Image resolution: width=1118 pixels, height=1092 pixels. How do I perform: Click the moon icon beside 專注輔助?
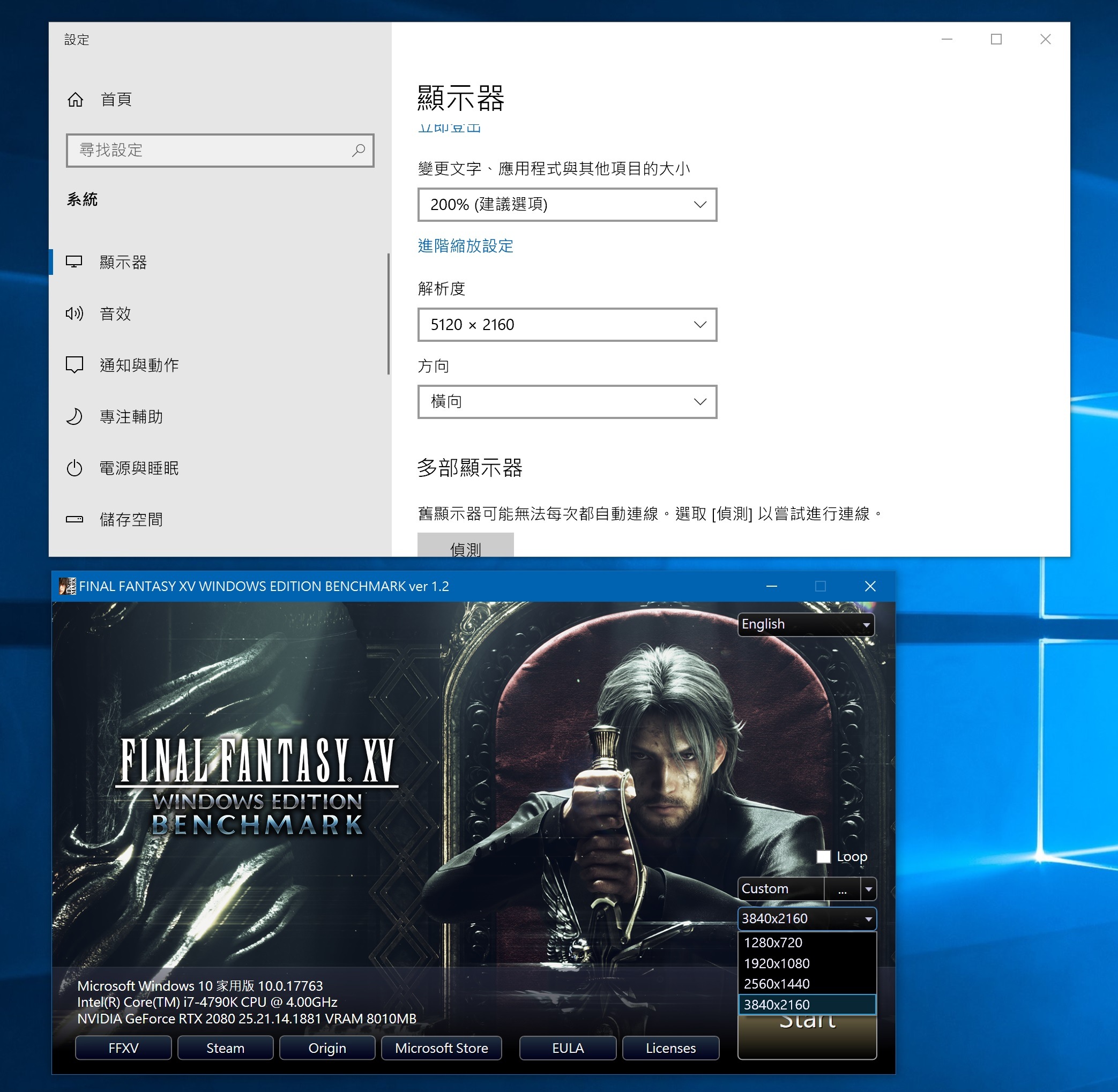(x=74, y=416)
